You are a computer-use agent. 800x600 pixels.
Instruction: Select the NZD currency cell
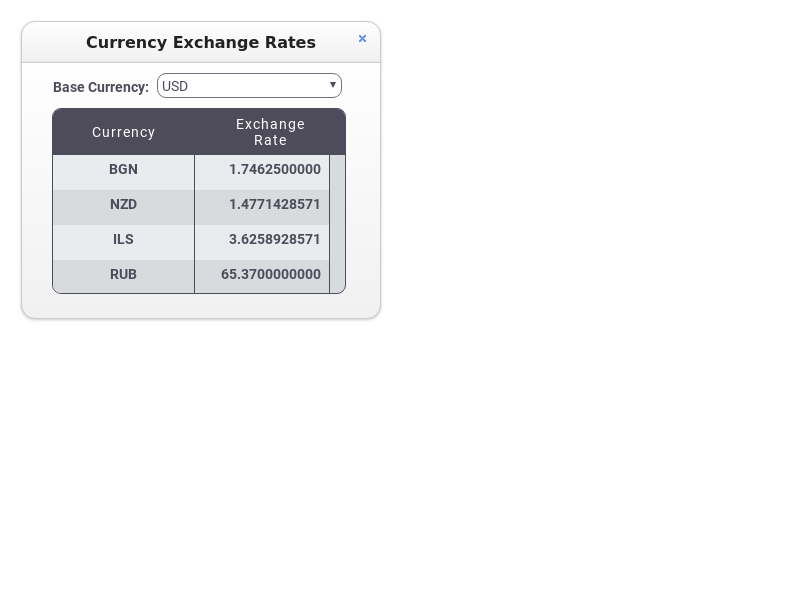tap(123, 205)
